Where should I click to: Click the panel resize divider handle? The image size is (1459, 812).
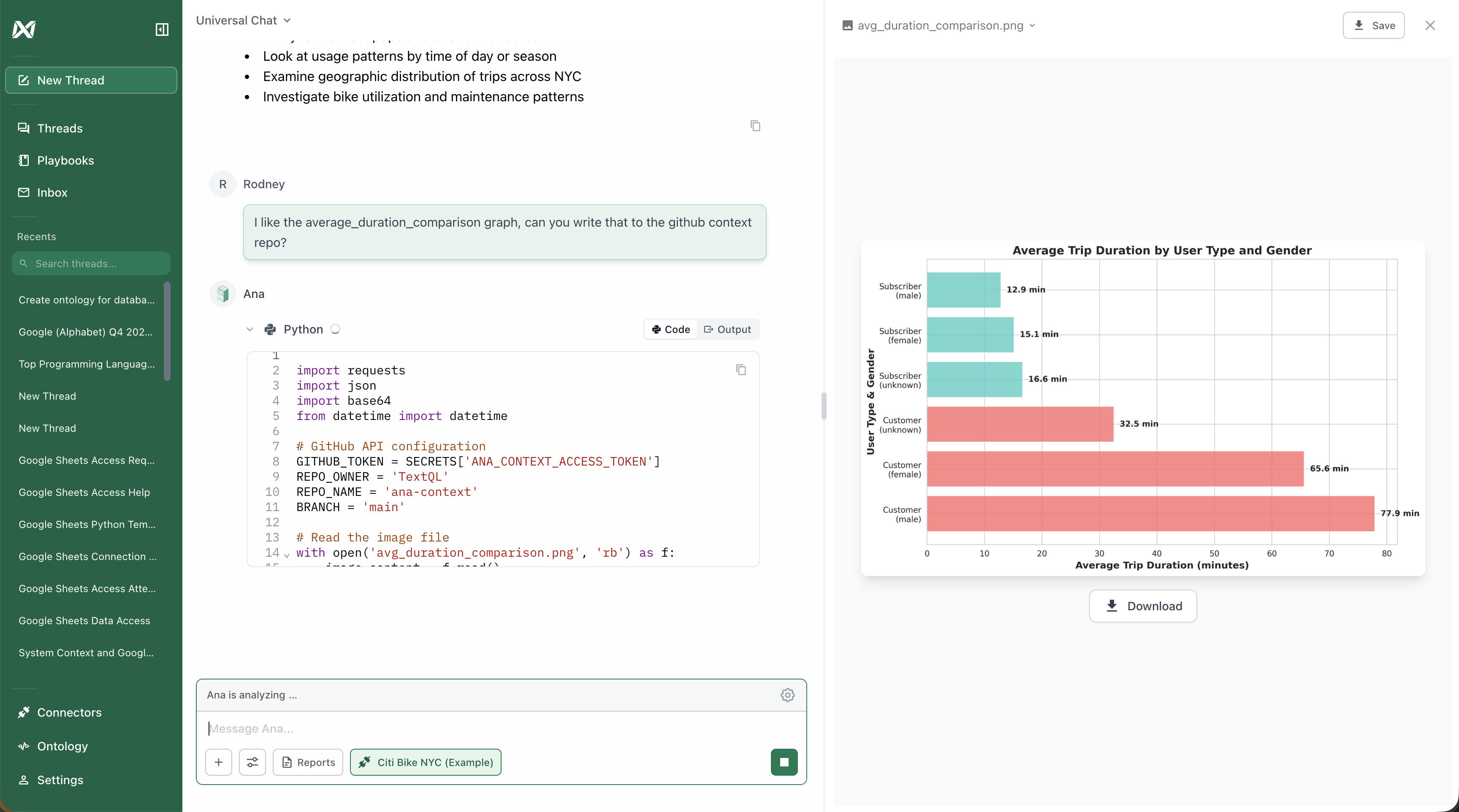824,406
